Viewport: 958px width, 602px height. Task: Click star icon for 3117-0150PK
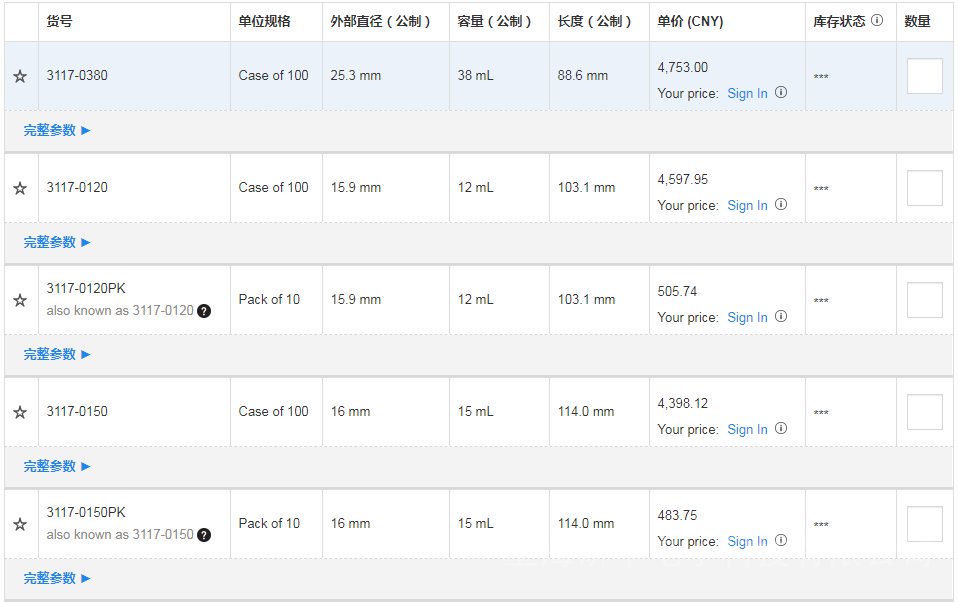pyautogui.click(x=19, y=524)
